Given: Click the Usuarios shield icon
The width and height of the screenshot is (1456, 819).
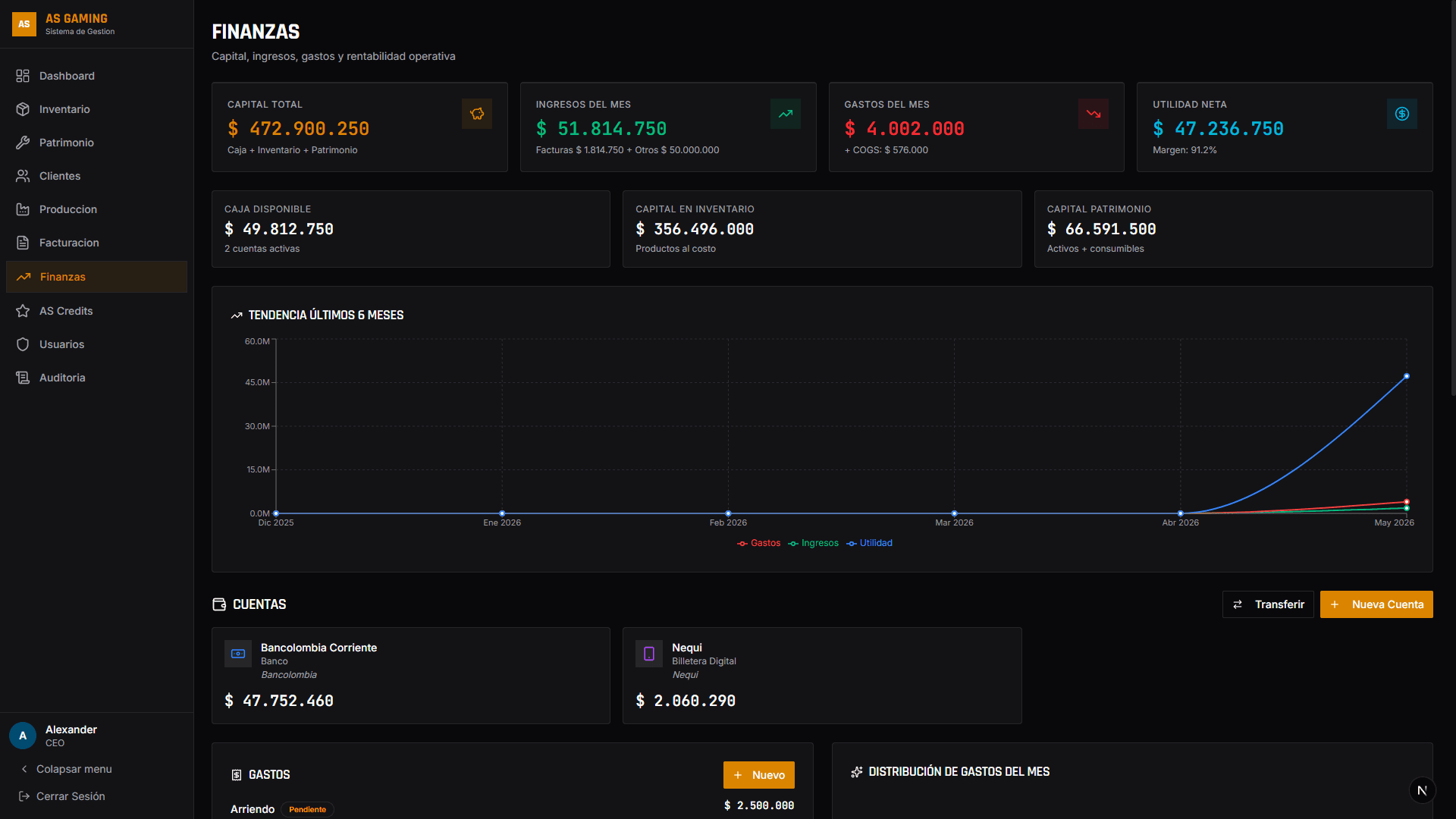Looking at the screenshot, I should click(x=23, y=344).
